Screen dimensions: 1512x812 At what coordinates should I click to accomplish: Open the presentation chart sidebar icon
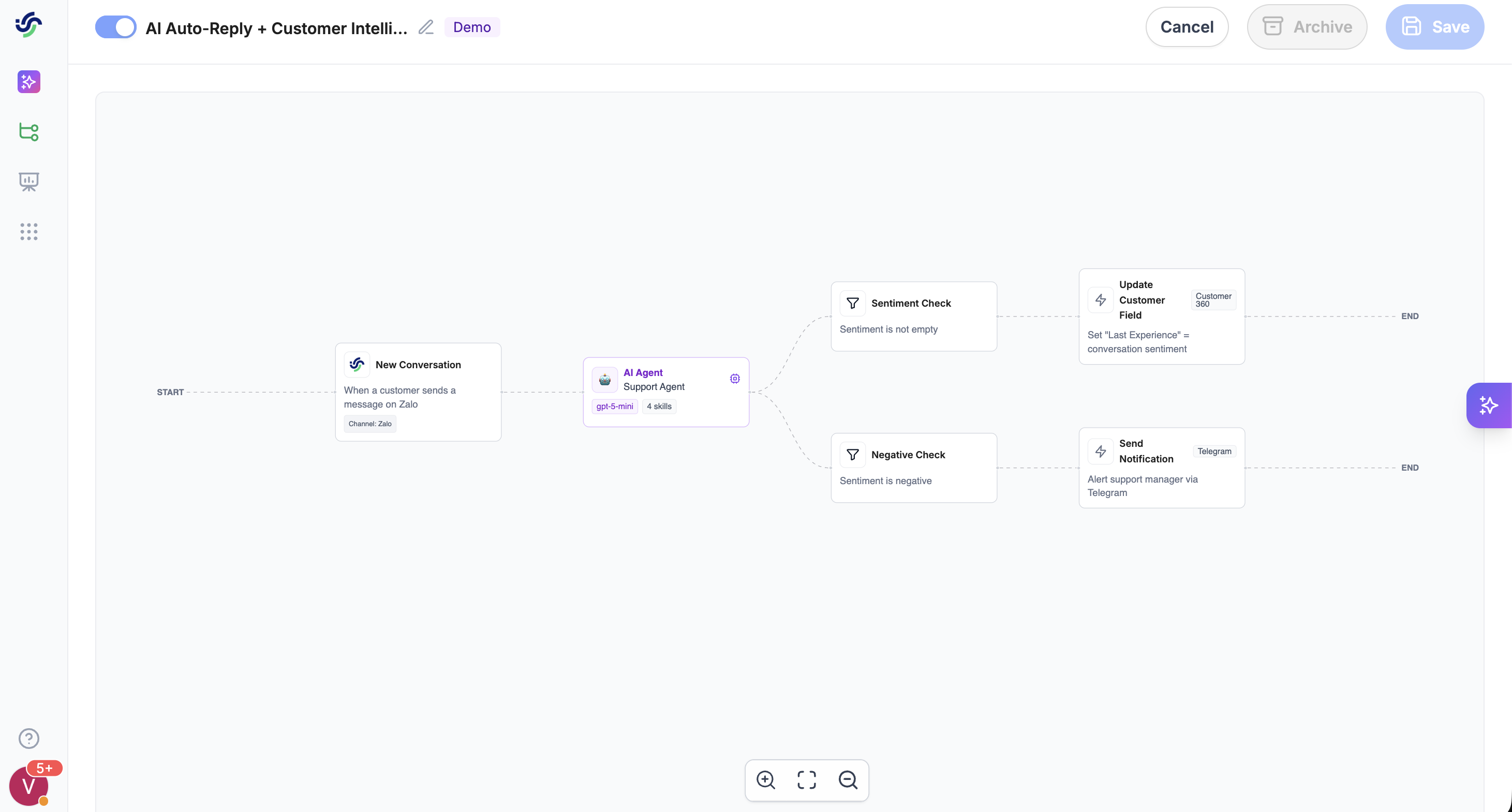29,182
